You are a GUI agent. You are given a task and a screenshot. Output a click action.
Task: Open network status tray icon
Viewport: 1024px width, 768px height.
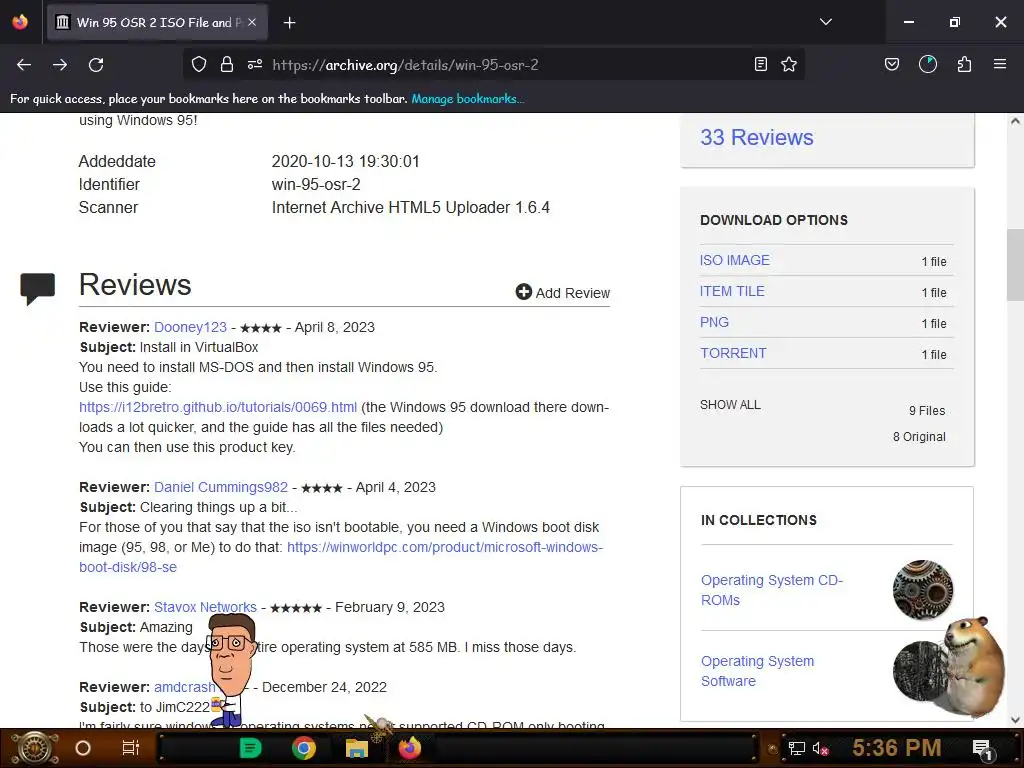click(797, 748)
